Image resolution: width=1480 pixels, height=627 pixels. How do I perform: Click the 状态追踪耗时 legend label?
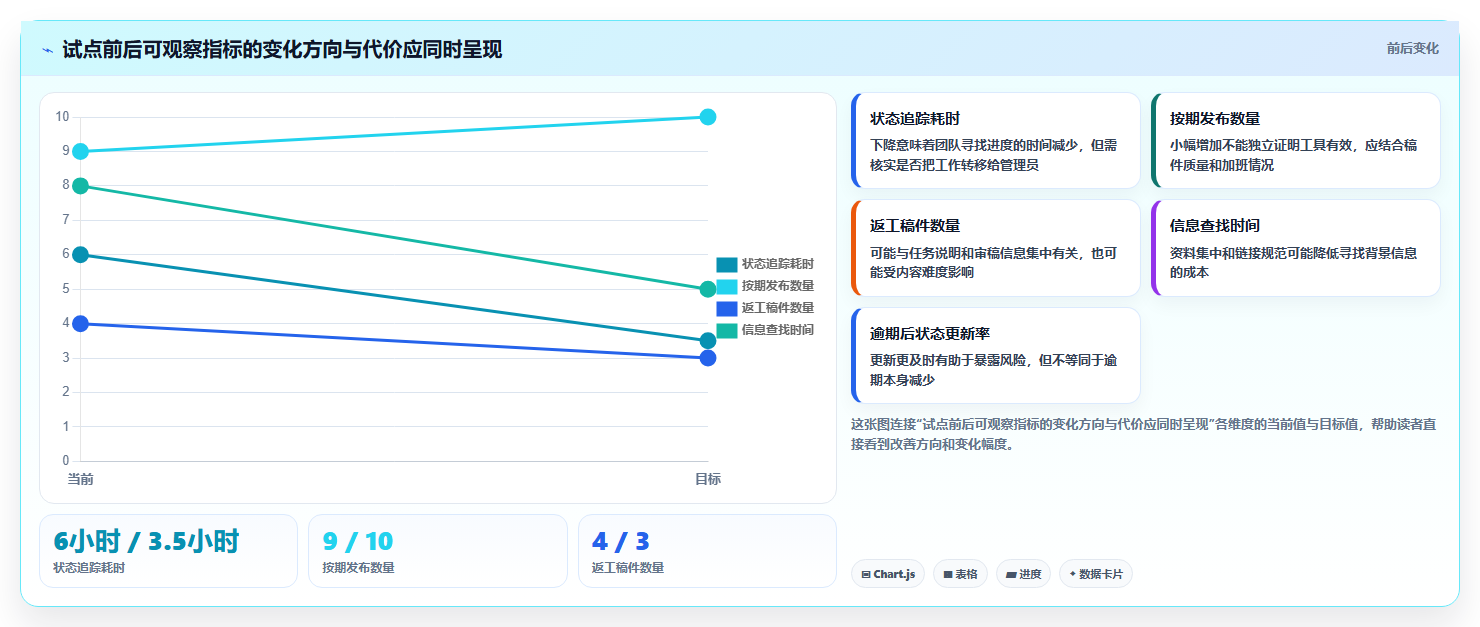pyautogui.click(x=778, y=264)
